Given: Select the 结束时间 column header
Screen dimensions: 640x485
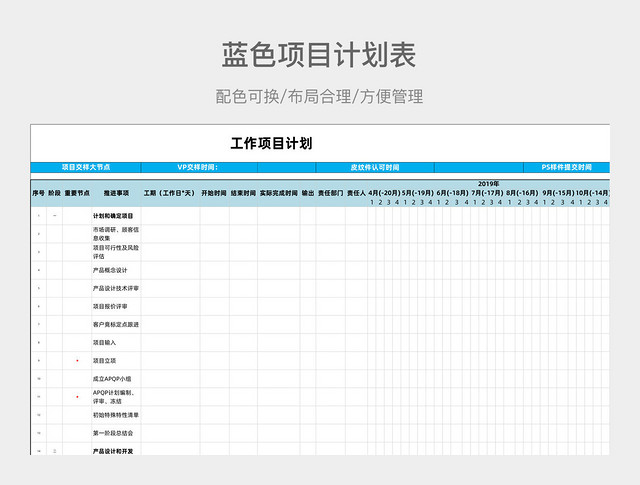Looking at the screenshot, I should click(x=243, y=193).
